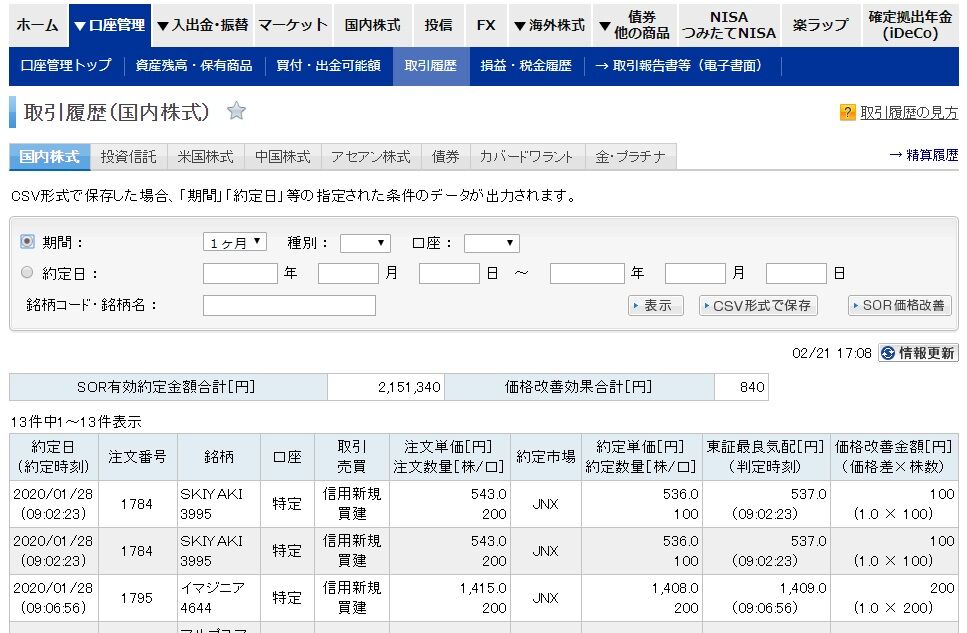Click CSV形式で保存 button
Screen dimensions: 967x633
[x=759, y=305]
